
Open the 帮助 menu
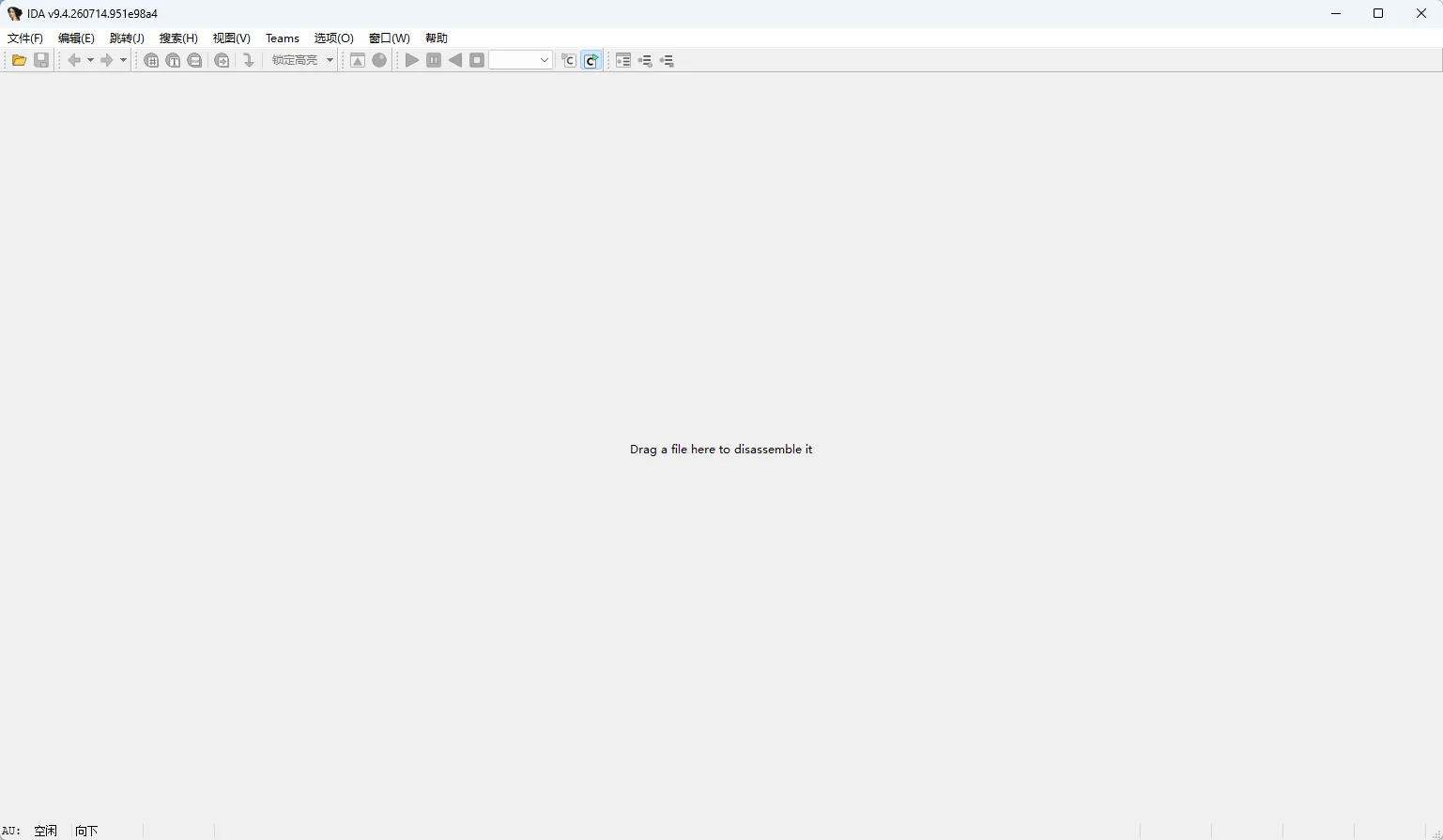(437, 38)
